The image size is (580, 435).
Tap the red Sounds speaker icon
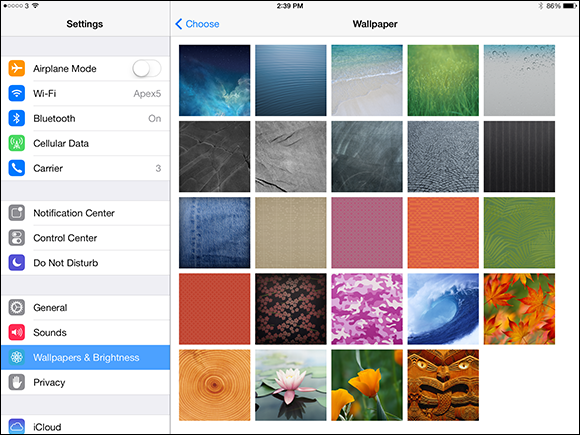click(x=17, y=333)
